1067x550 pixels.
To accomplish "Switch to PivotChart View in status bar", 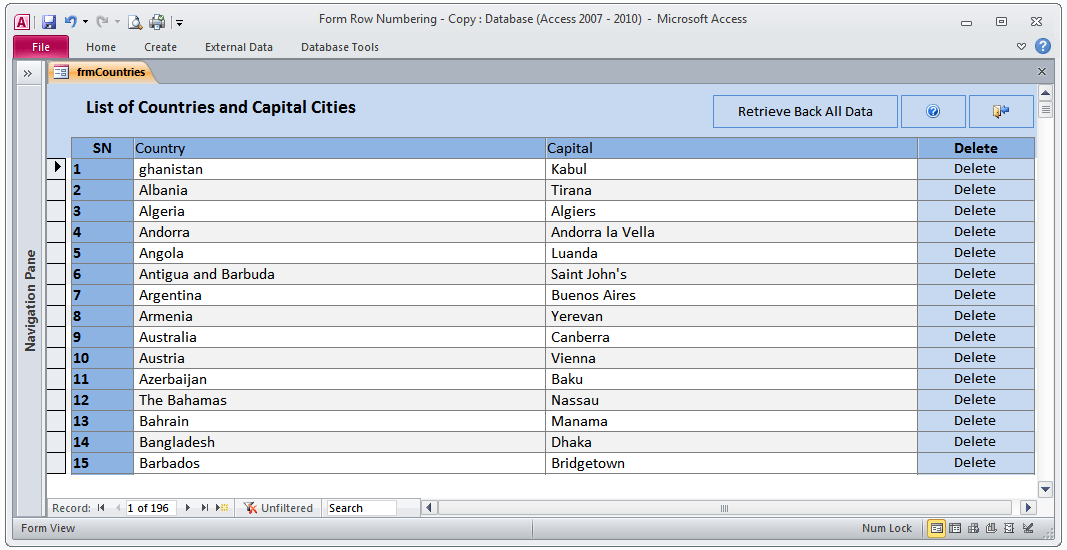I will click(991, 528).
